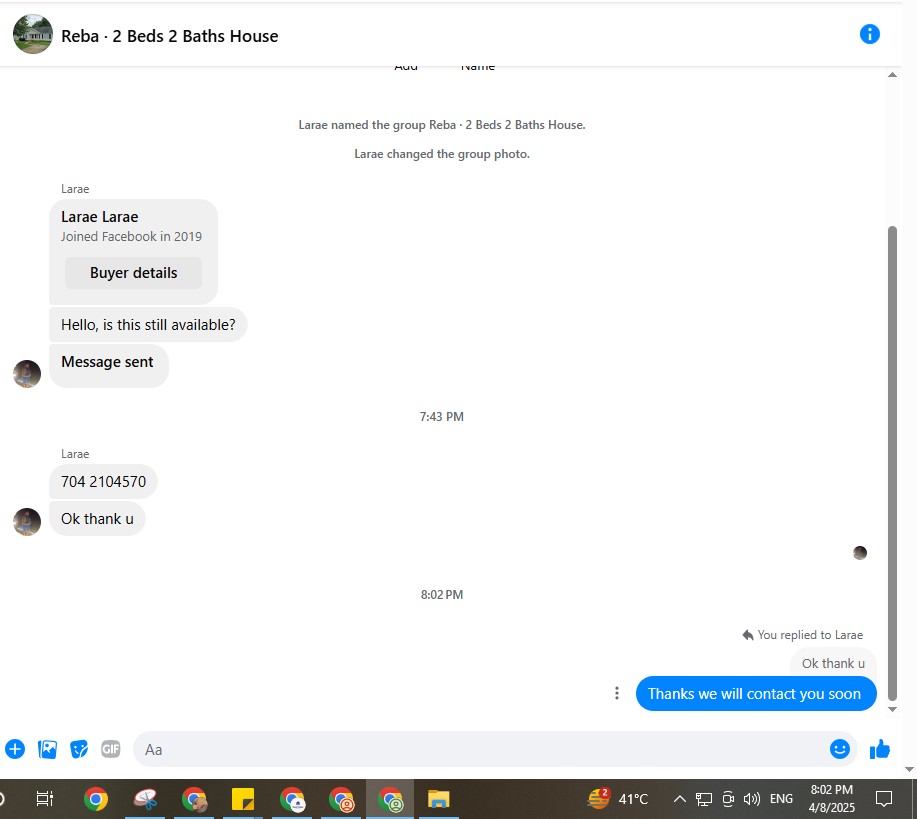Click 'Joined Facebook in 2019' text
Screen dimensions: 917x819
click(x=131, y=237)
